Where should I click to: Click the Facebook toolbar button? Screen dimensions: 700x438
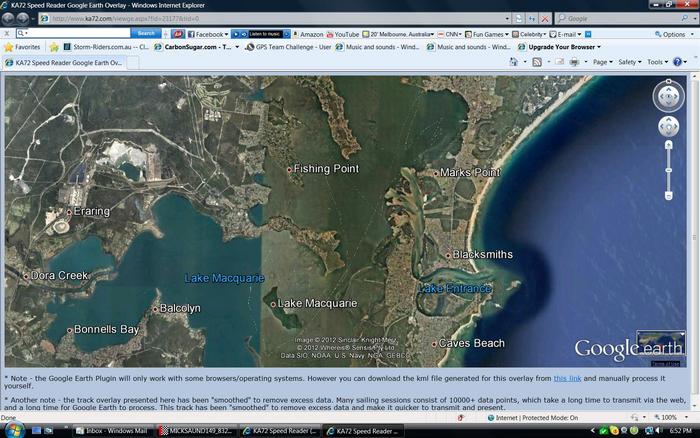point(205,34)
